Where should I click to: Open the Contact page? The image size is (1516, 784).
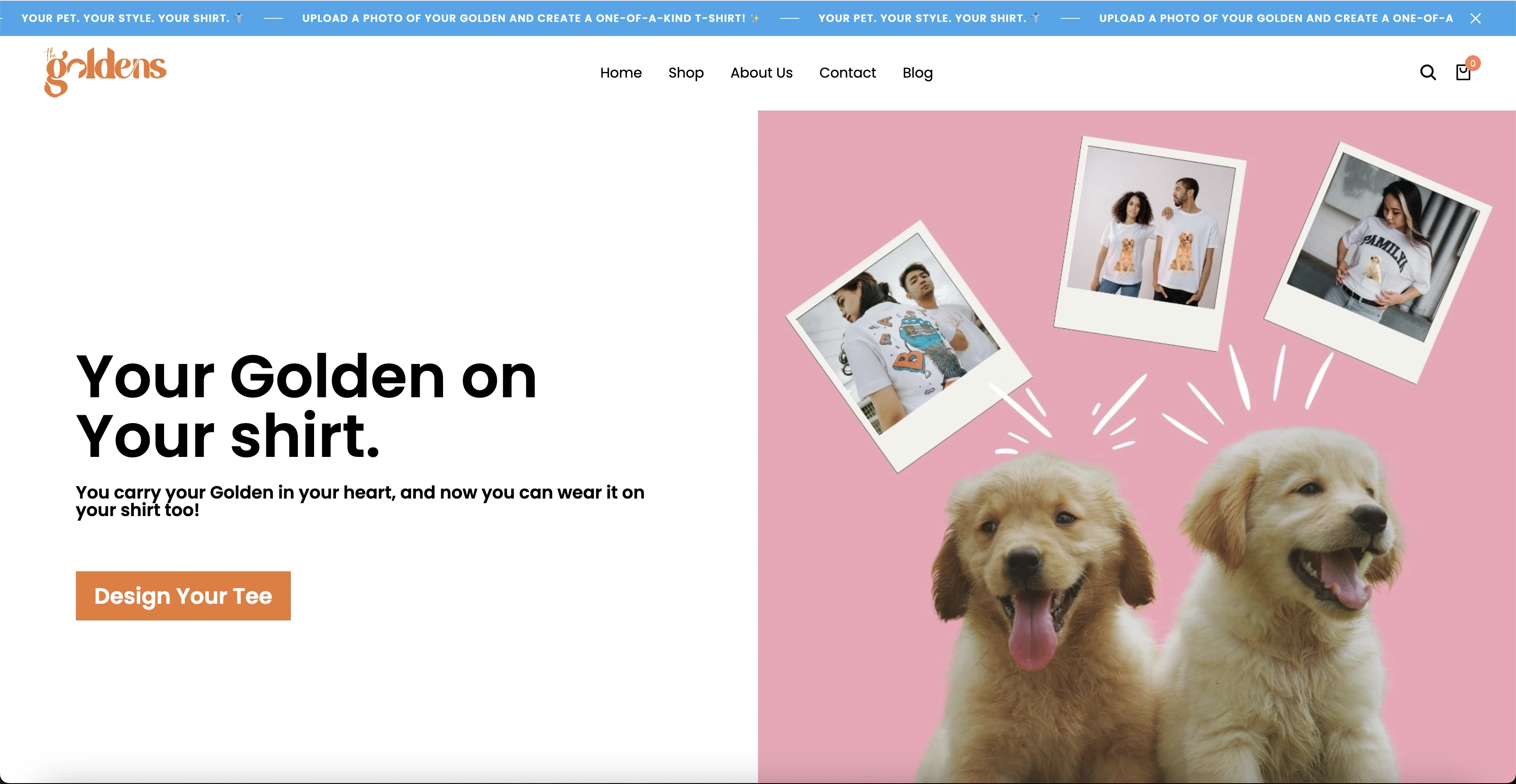click(x=847, y=72)
